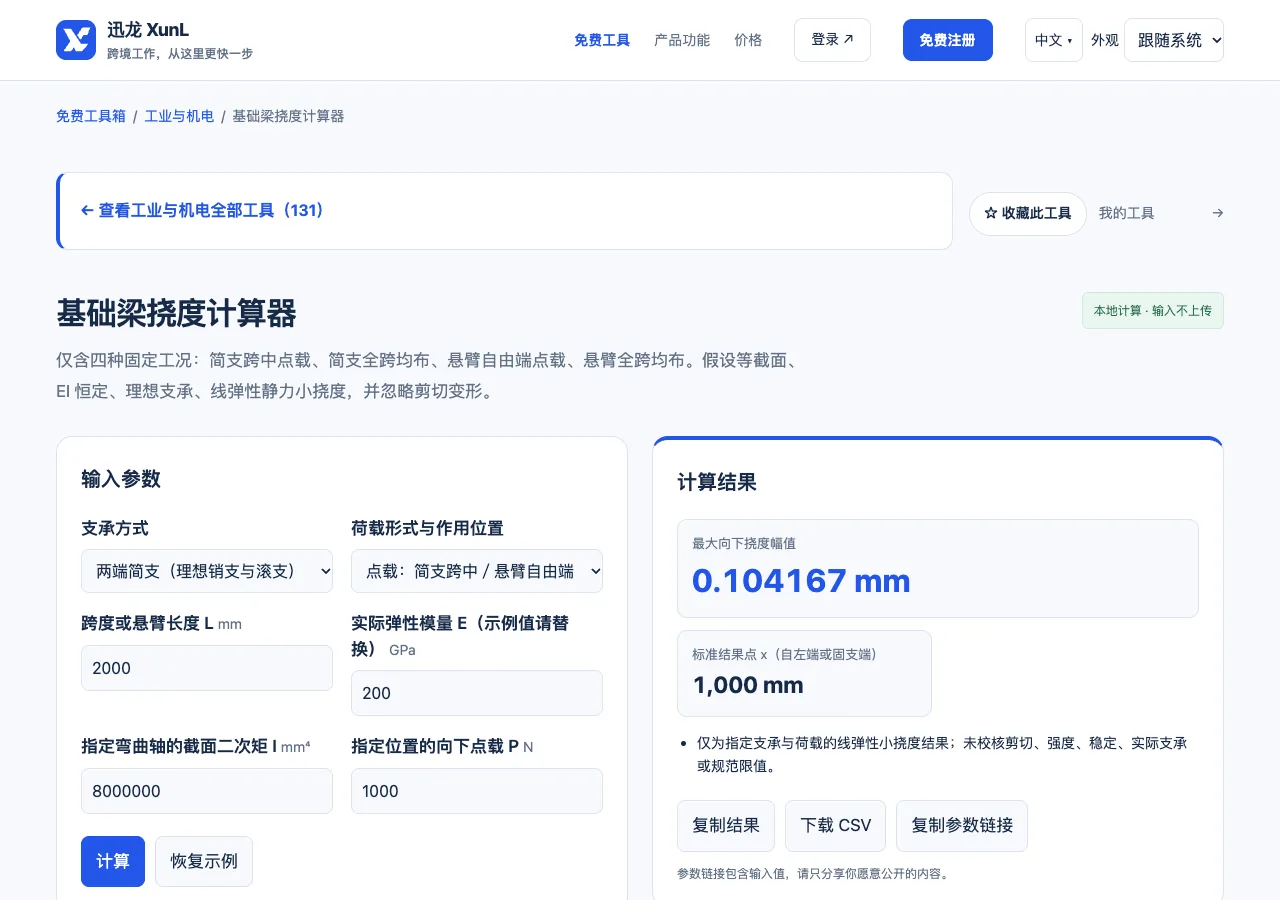Click the 复制参数链接 button
1280x900 pixels.
(962, 826)
